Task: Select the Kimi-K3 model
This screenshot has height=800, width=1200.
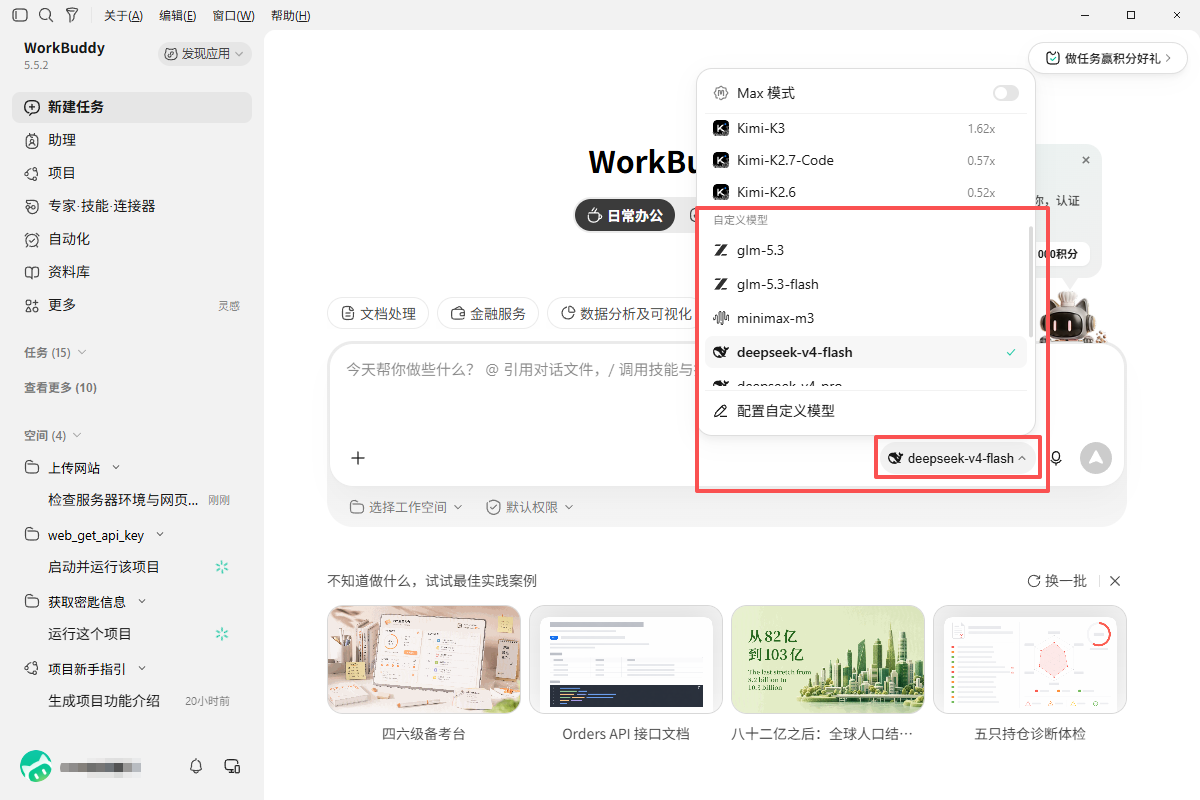Action: tap(866, 128)
